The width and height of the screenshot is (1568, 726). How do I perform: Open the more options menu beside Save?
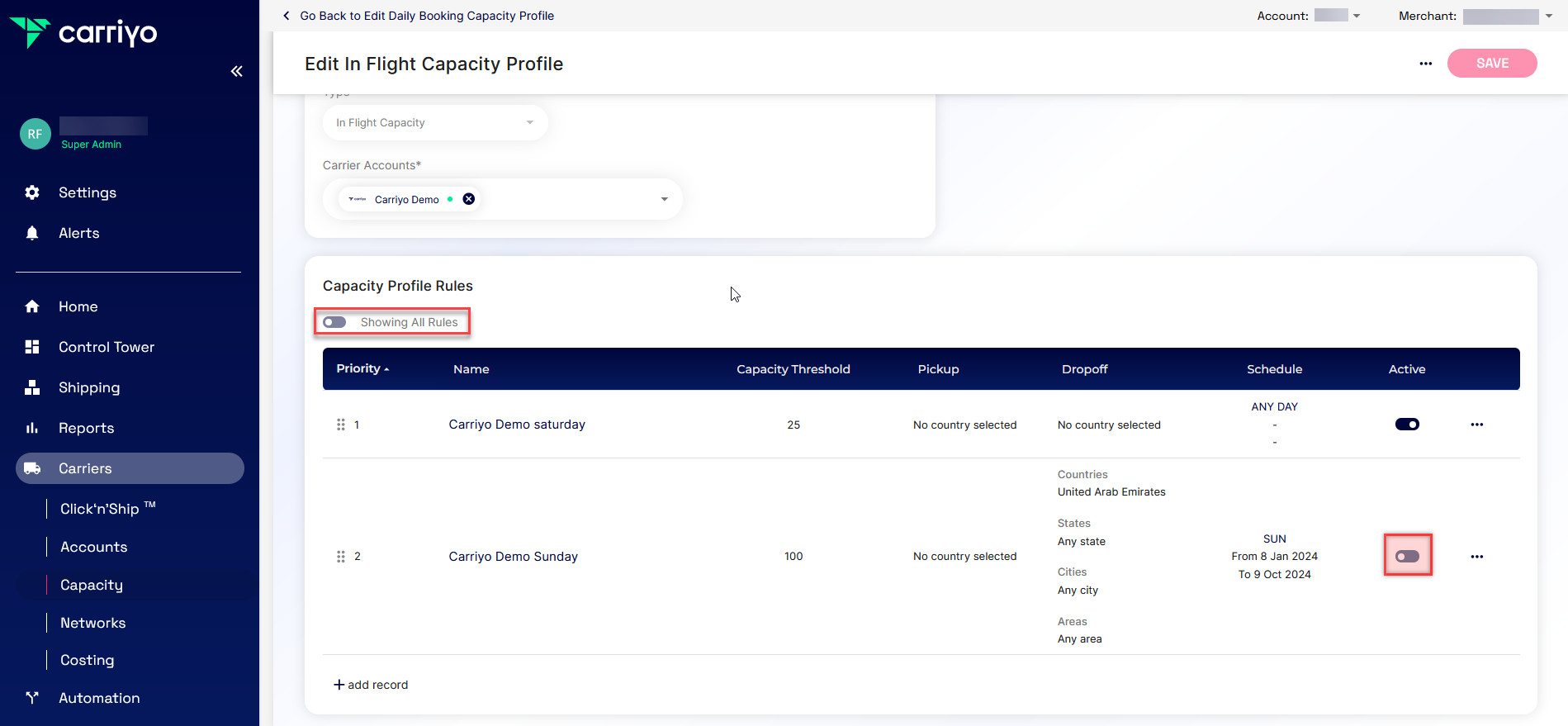pos(1425,64)
